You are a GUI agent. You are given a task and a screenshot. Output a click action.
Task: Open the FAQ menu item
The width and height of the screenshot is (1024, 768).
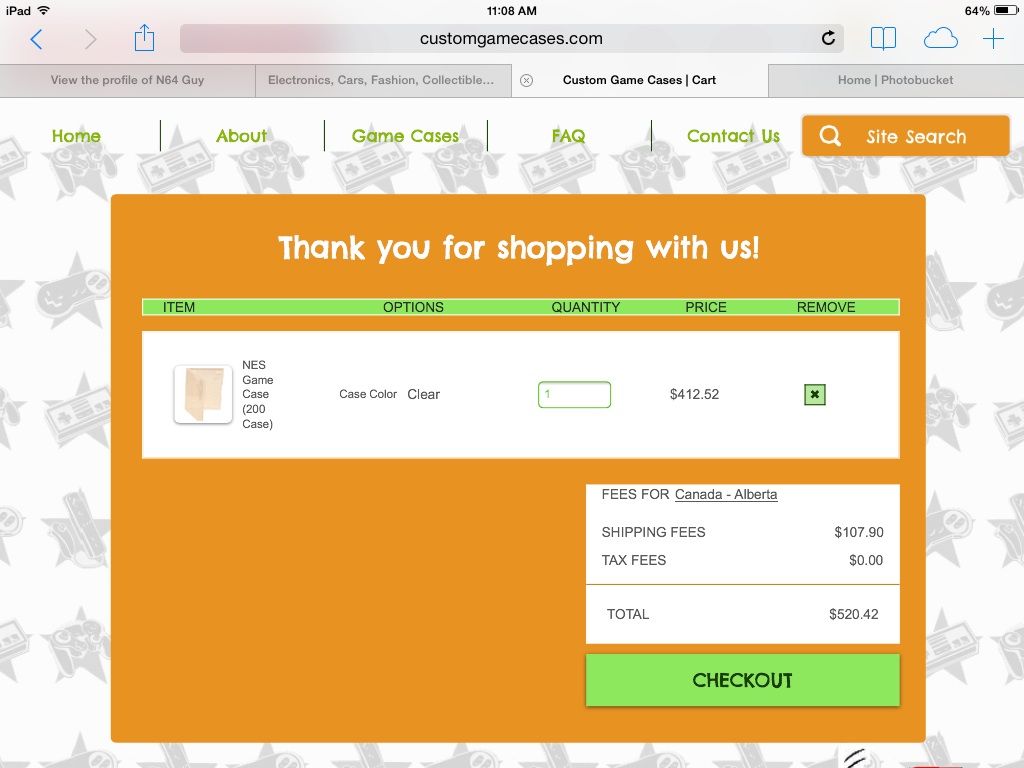(568, 136)
